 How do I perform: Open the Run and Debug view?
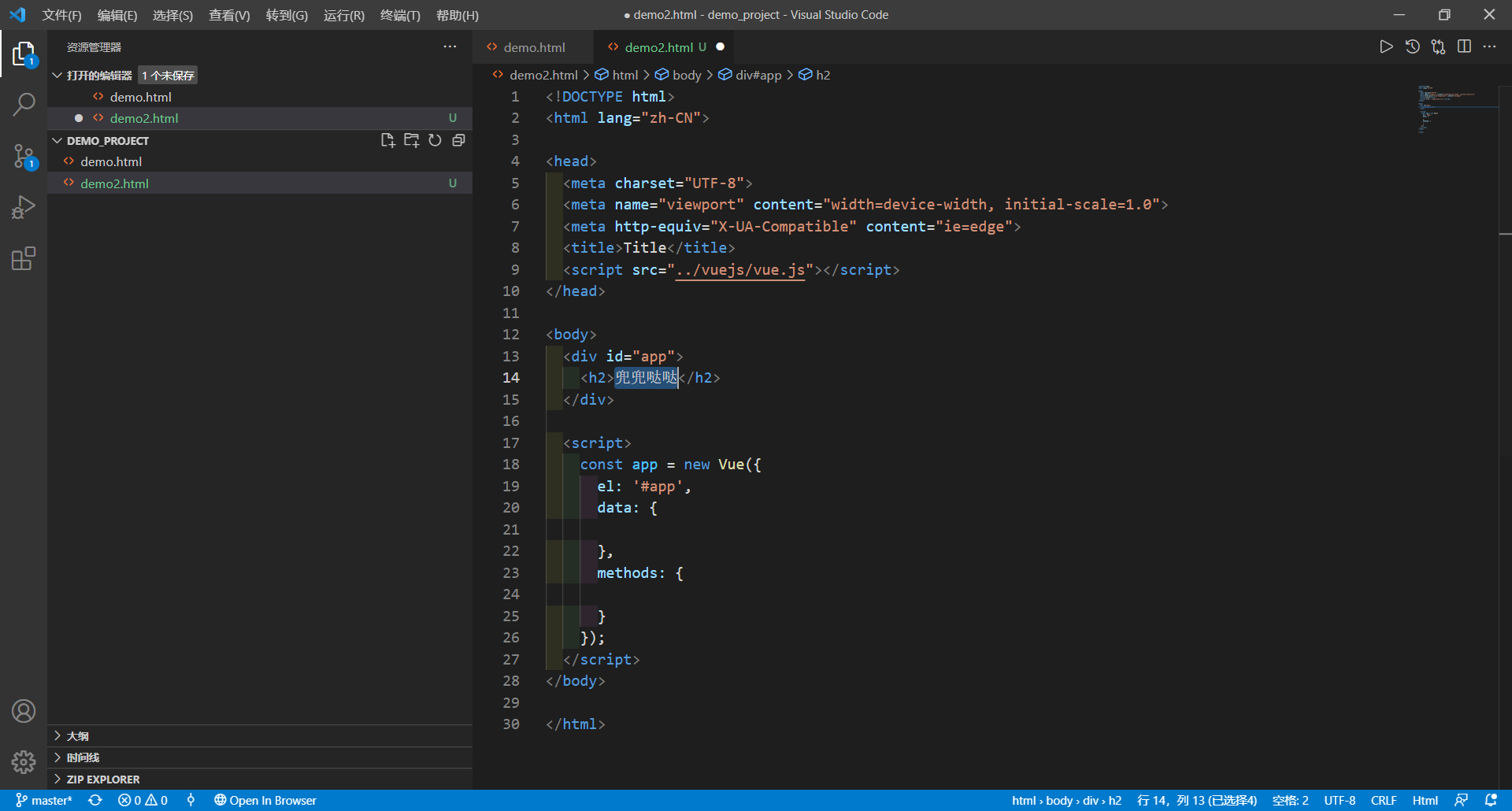[24, 207]
